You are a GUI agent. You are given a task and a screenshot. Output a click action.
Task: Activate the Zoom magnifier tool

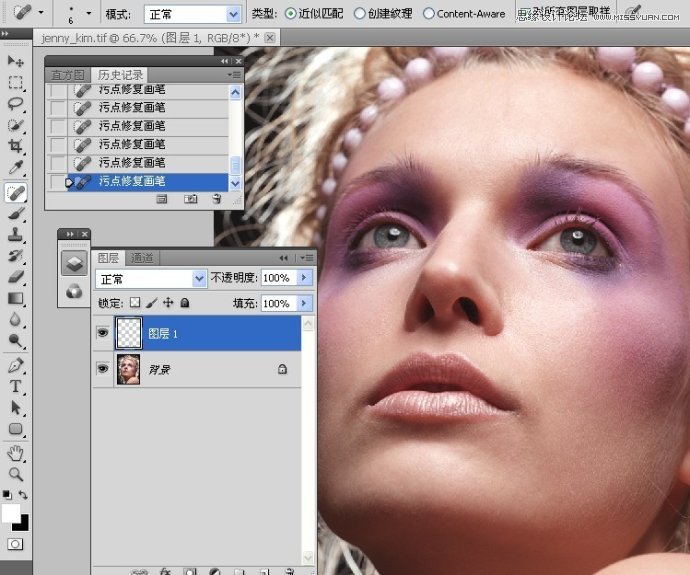[16, 474]
